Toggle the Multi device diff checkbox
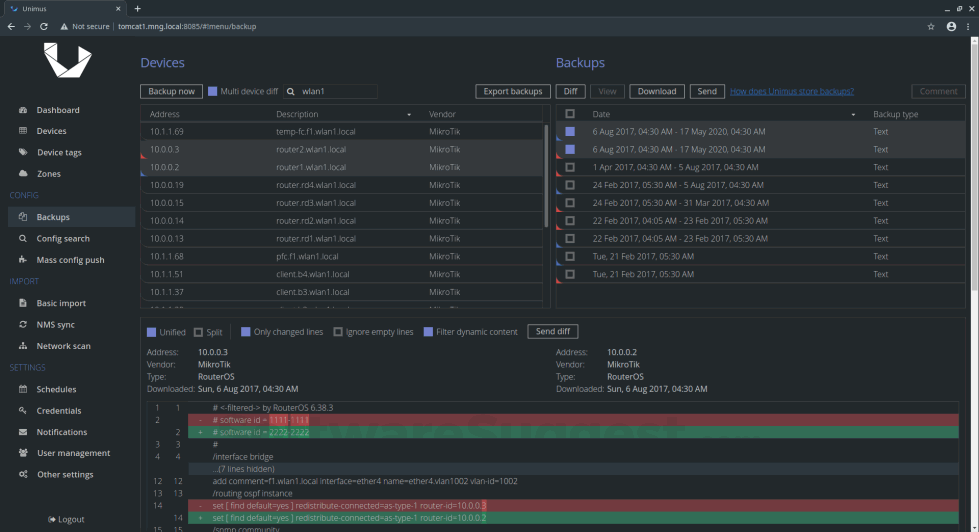979x532 pixels. [212, 91]
